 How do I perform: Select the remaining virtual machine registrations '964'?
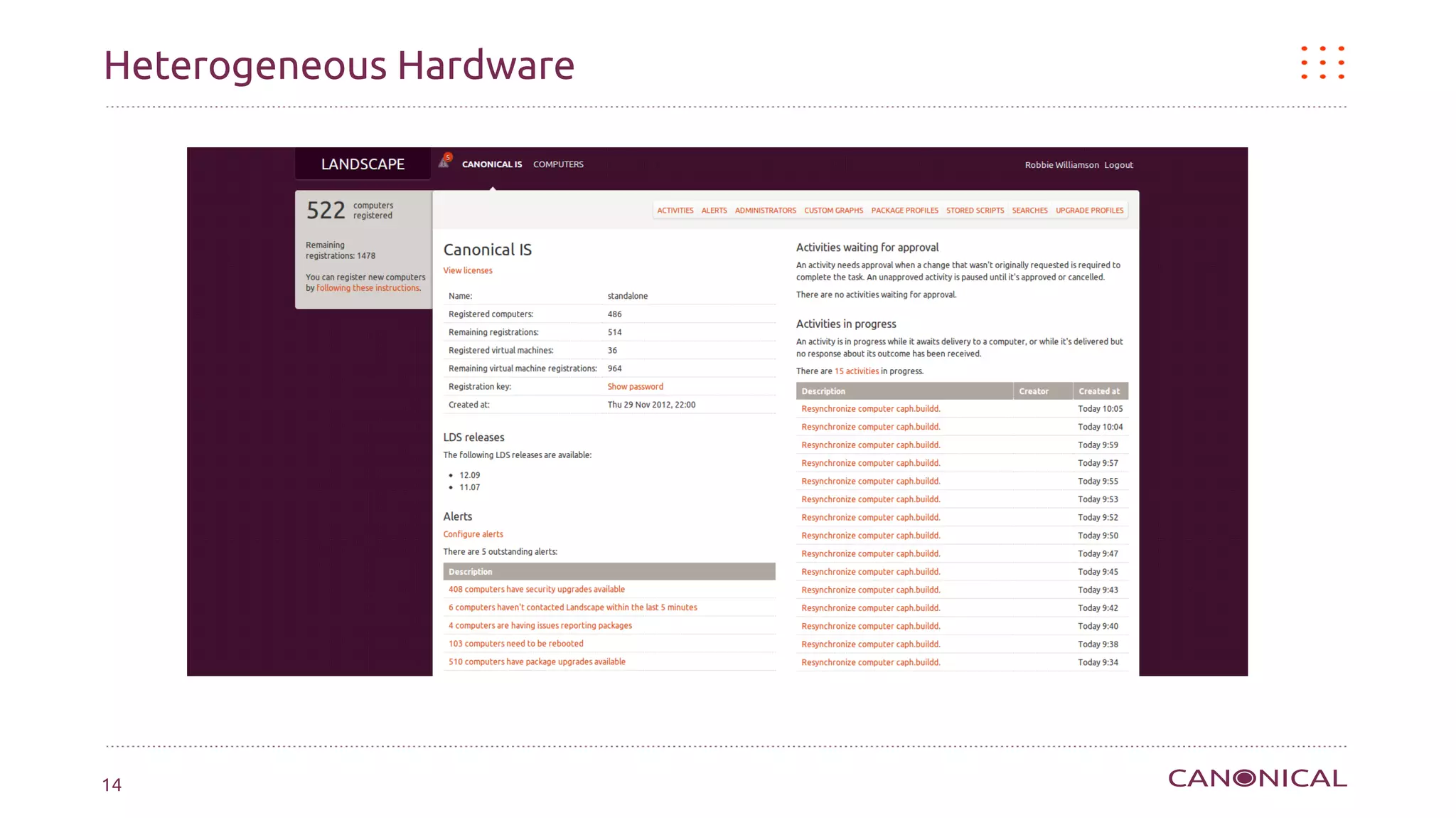coord(614,368)
